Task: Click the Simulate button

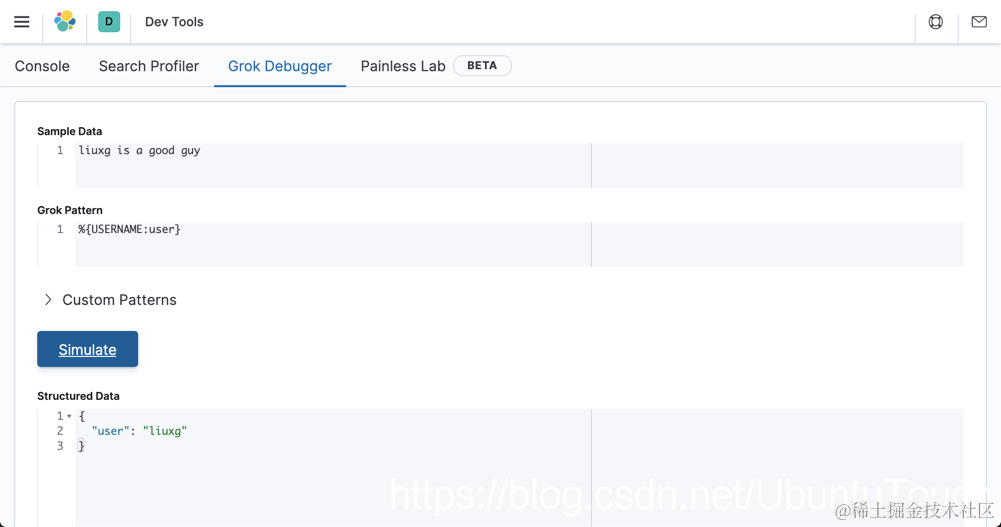Action: [x=87, y=349]
